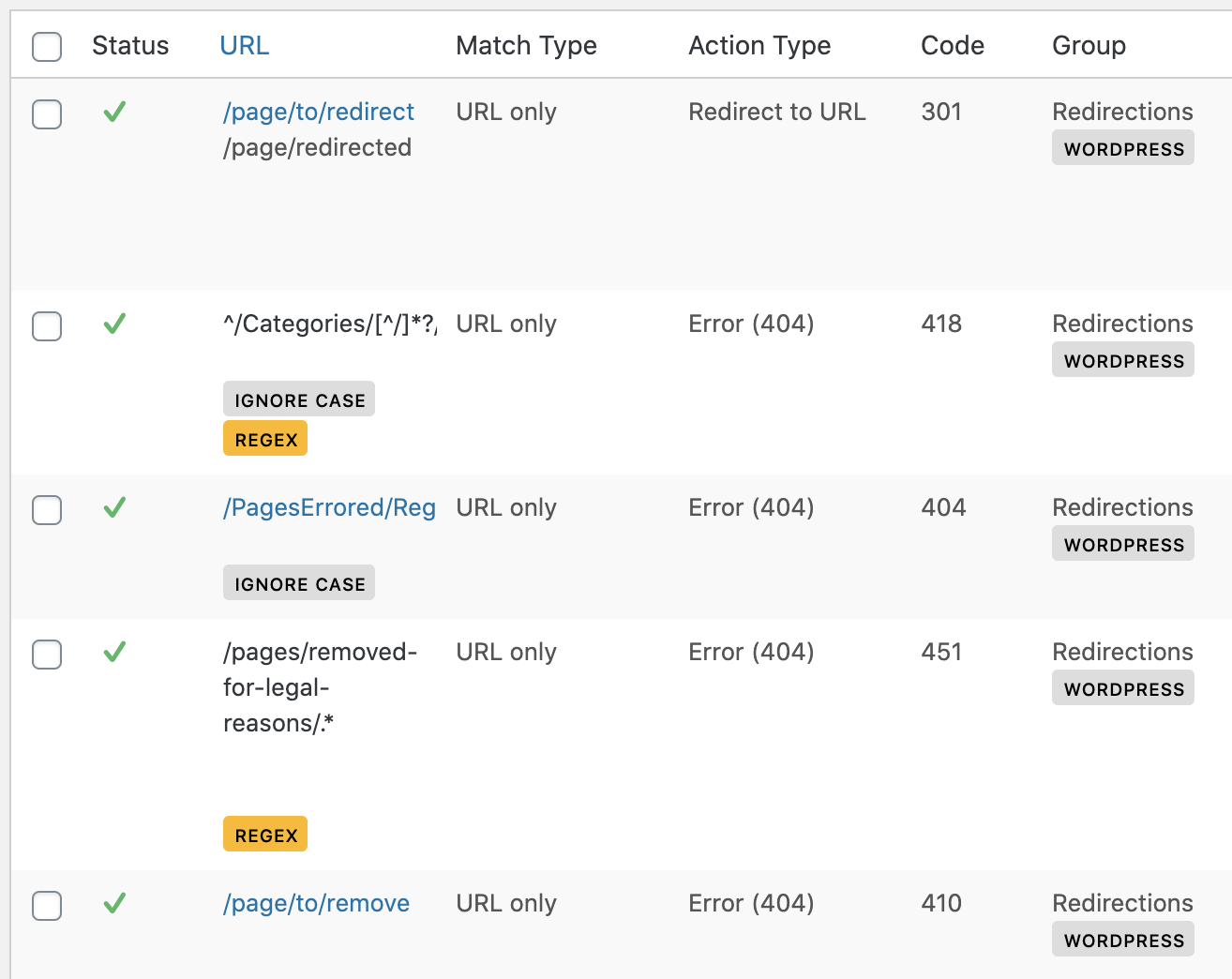Tick the checkbox for the ^/Categories row

(x=47, y=326)
